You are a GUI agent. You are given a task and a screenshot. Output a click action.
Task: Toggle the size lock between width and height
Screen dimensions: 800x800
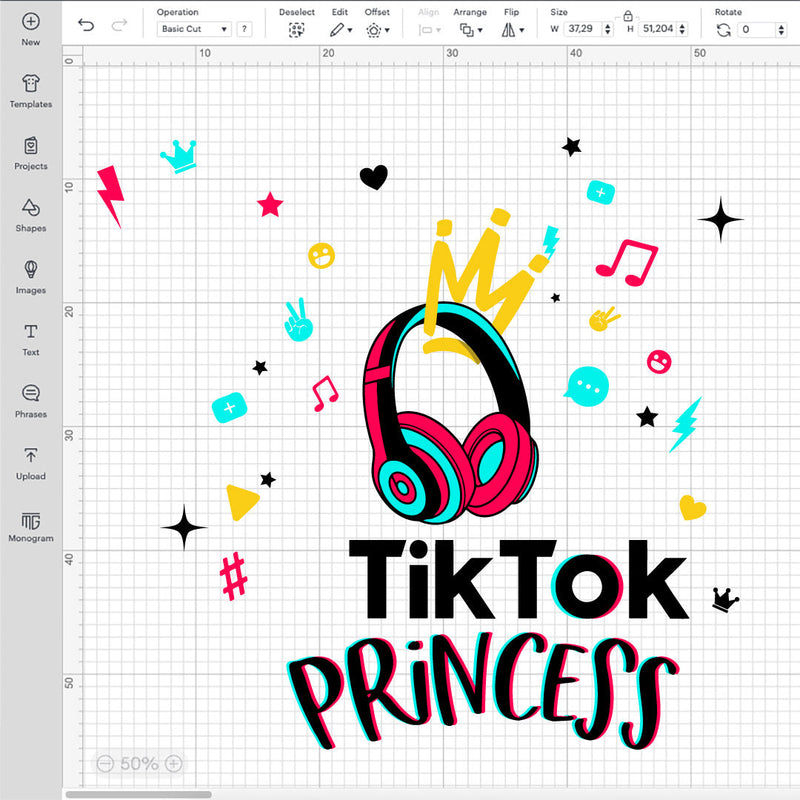pos(627,17)
